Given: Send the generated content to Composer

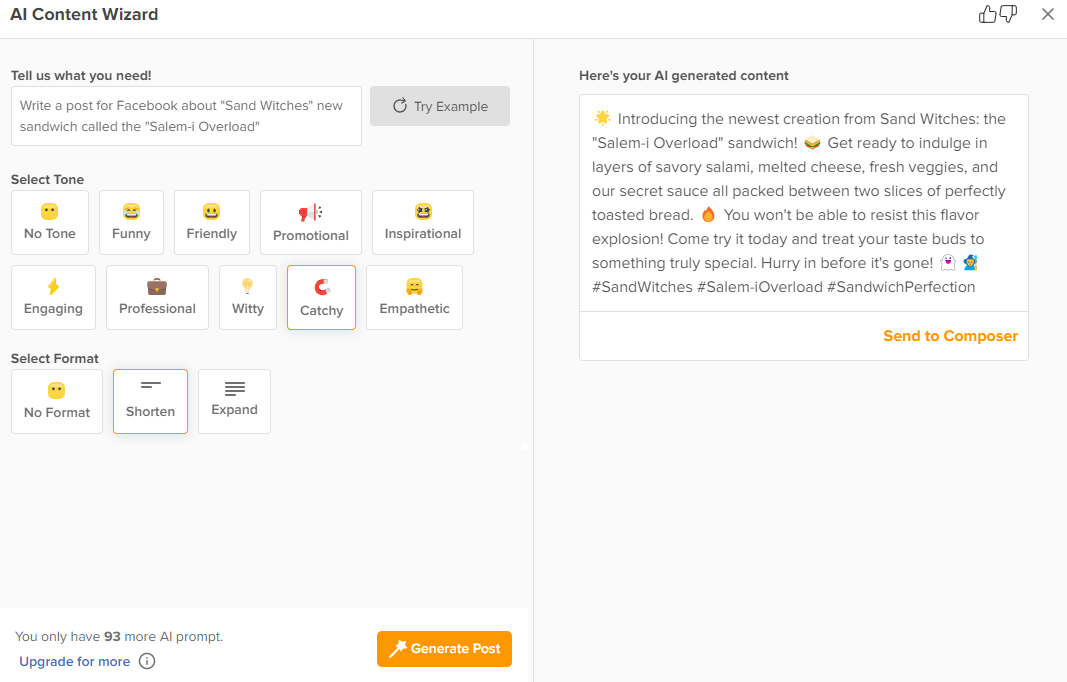Looking at the screenshot, I should (x=950, y=335).
